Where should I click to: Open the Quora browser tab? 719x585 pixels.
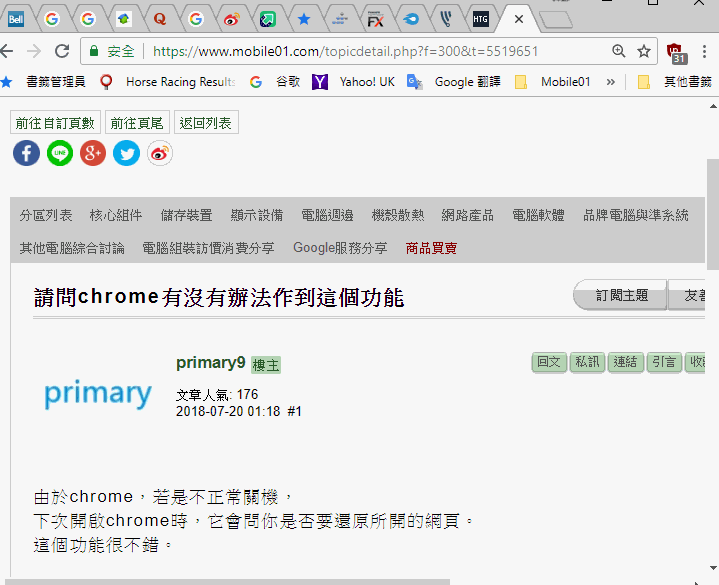pyautogui.click(x=160, y=19)
